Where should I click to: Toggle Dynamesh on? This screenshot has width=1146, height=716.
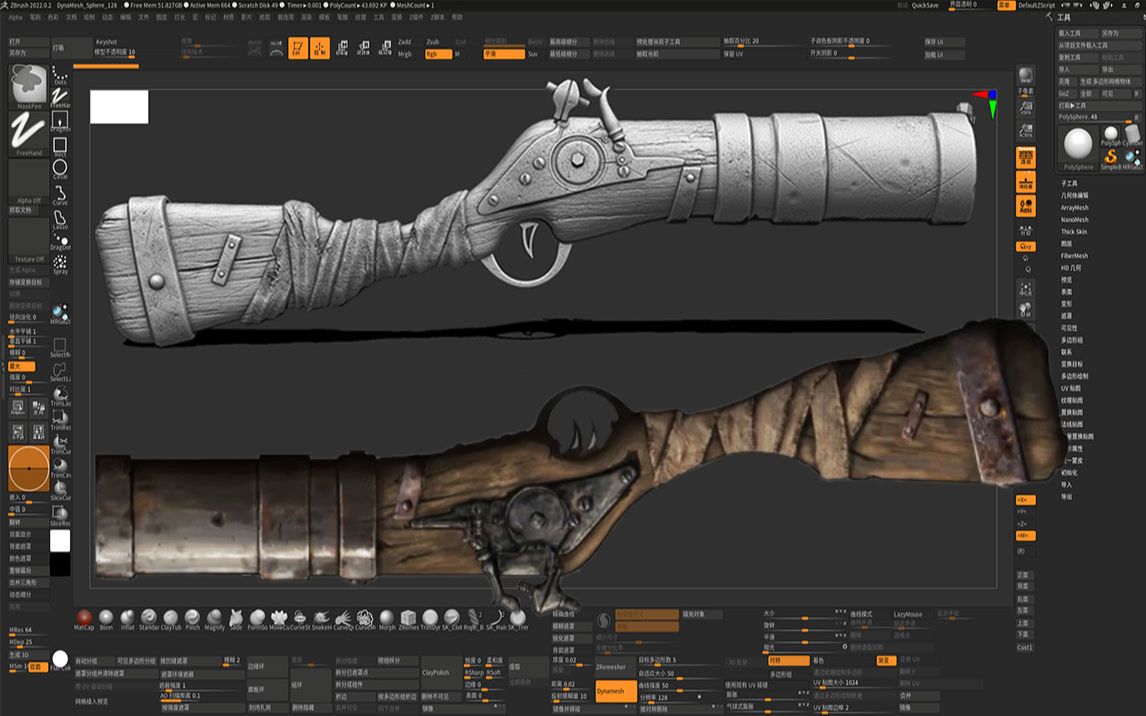pos(614,690)
